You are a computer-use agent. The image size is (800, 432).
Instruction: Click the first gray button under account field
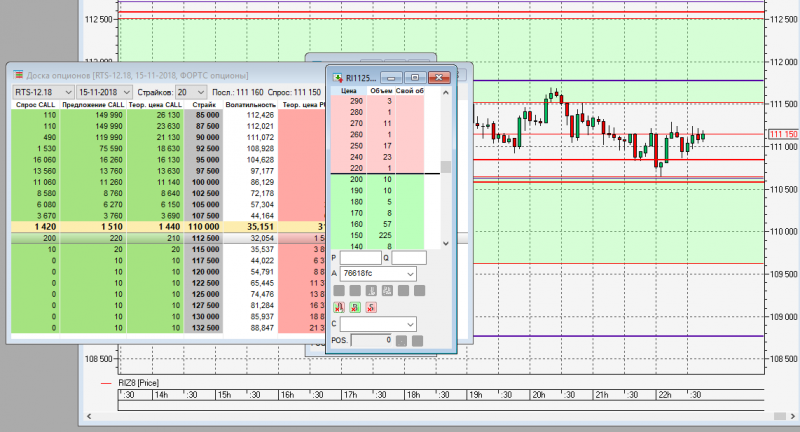click(x=339, y=291)
